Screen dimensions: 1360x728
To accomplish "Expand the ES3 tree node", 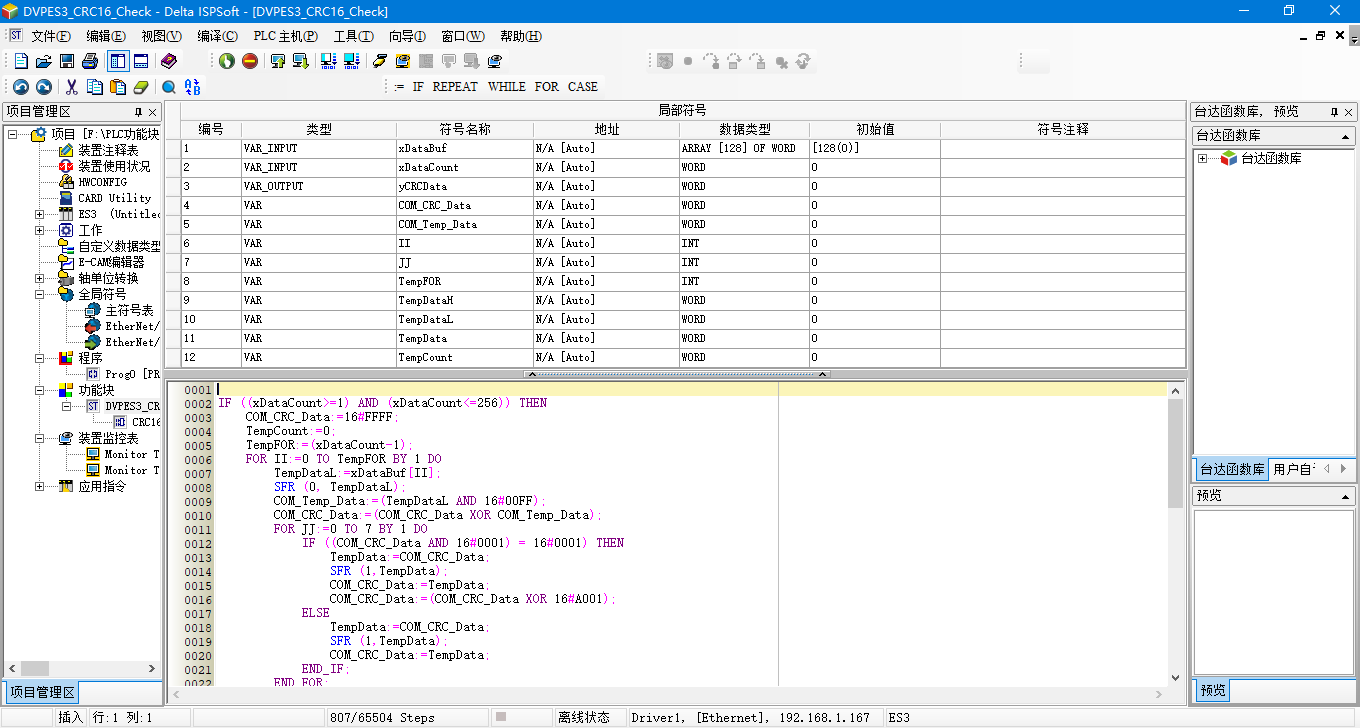I will coord(39,214).
